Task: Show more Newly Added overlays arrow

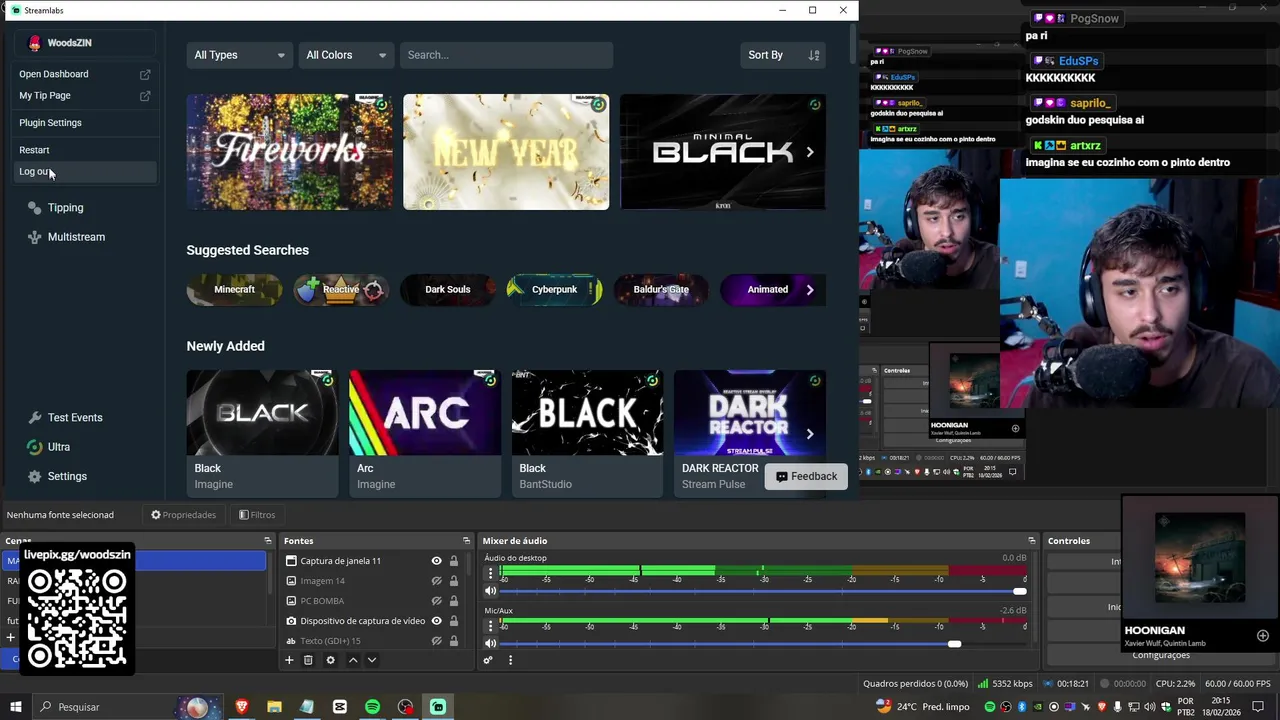Action: pyautogui.click(x=810, y=434)
